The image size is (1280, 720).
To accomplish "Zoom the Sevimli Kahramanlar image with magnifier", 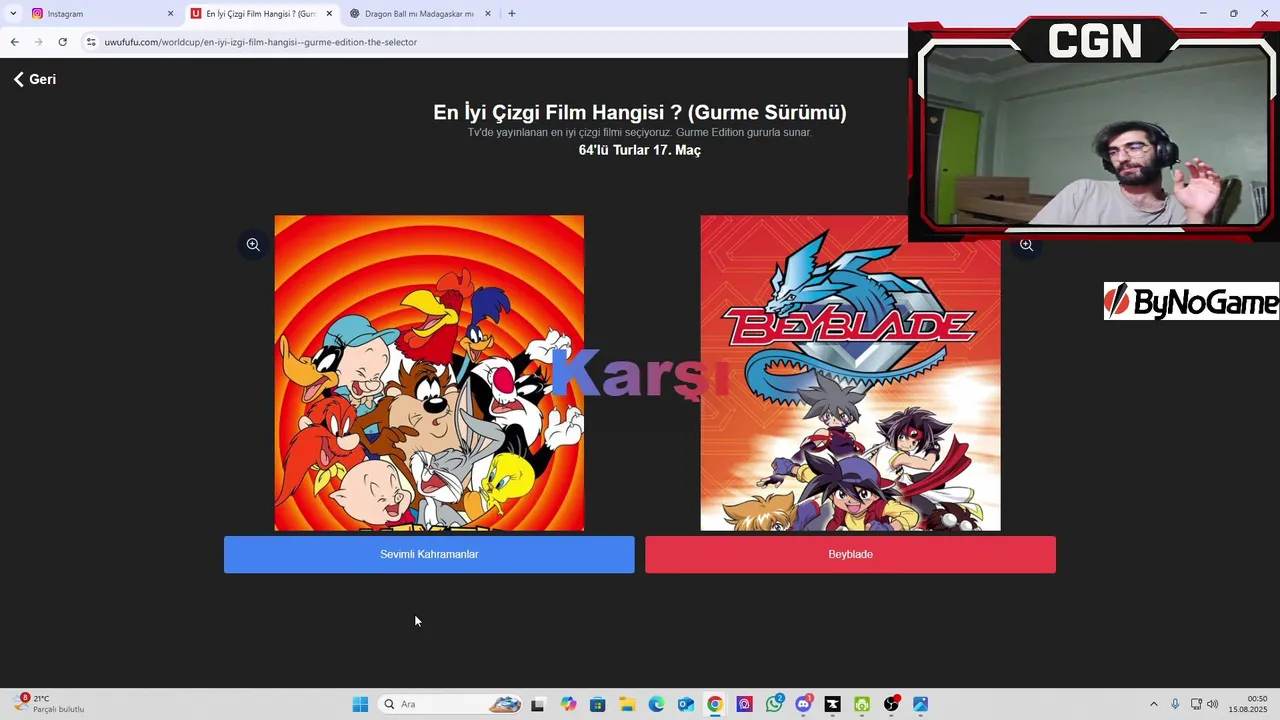I will (x=253, y=244).
